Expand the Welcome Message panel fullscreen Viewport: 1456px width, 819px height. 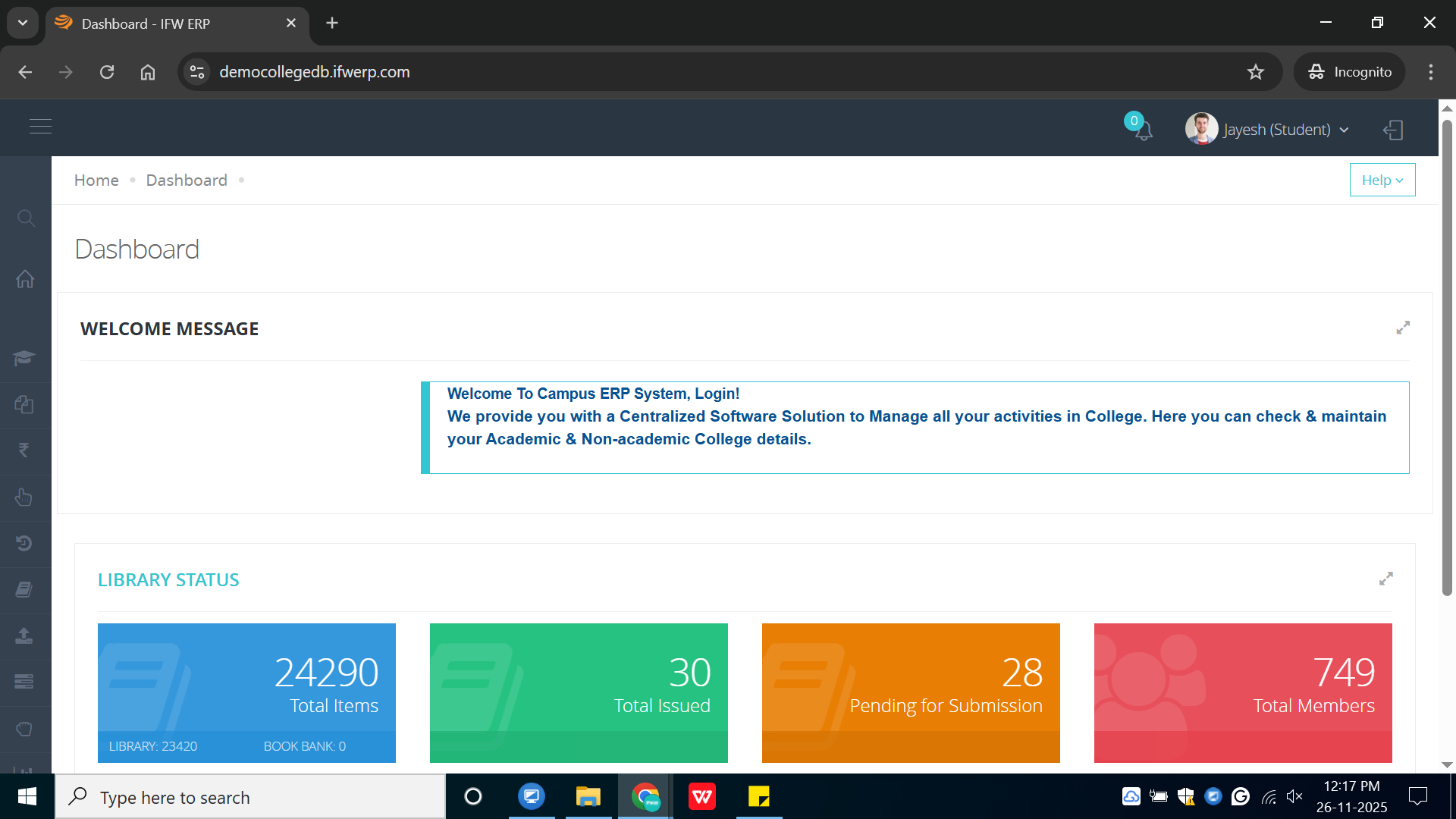(x=1403, y=328)
